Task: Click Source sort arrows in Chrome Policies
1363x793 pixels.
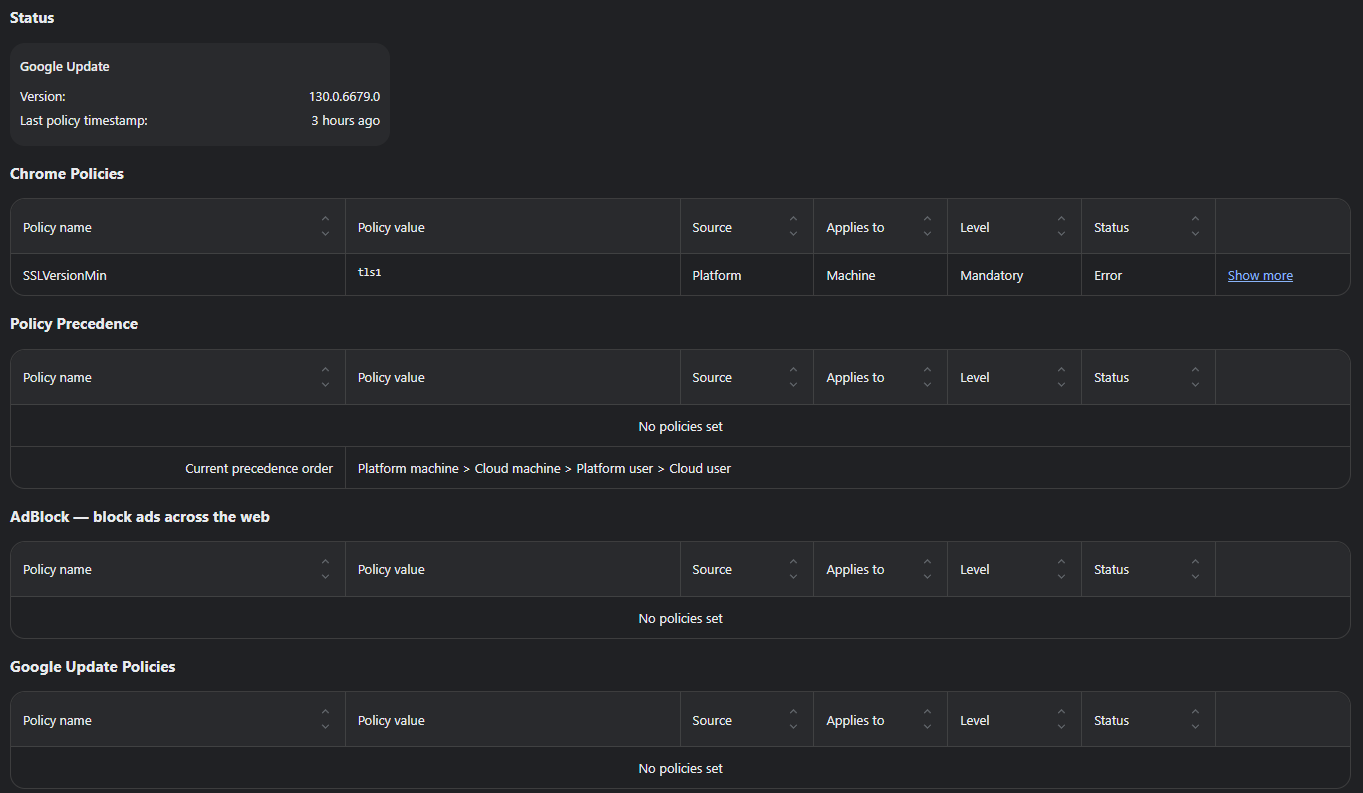Action: (793, 227)
